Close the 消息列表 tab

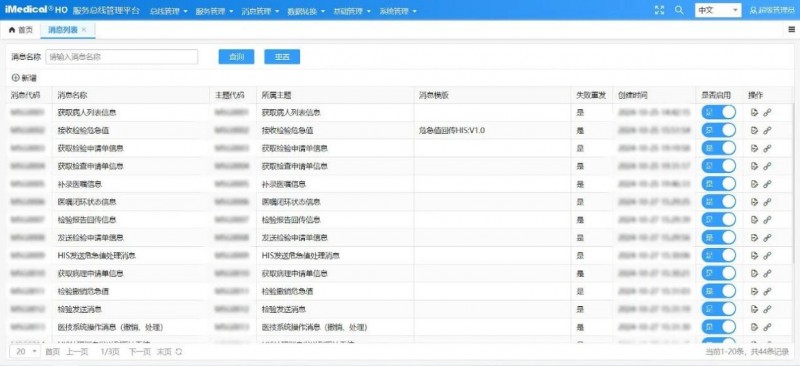84,30
